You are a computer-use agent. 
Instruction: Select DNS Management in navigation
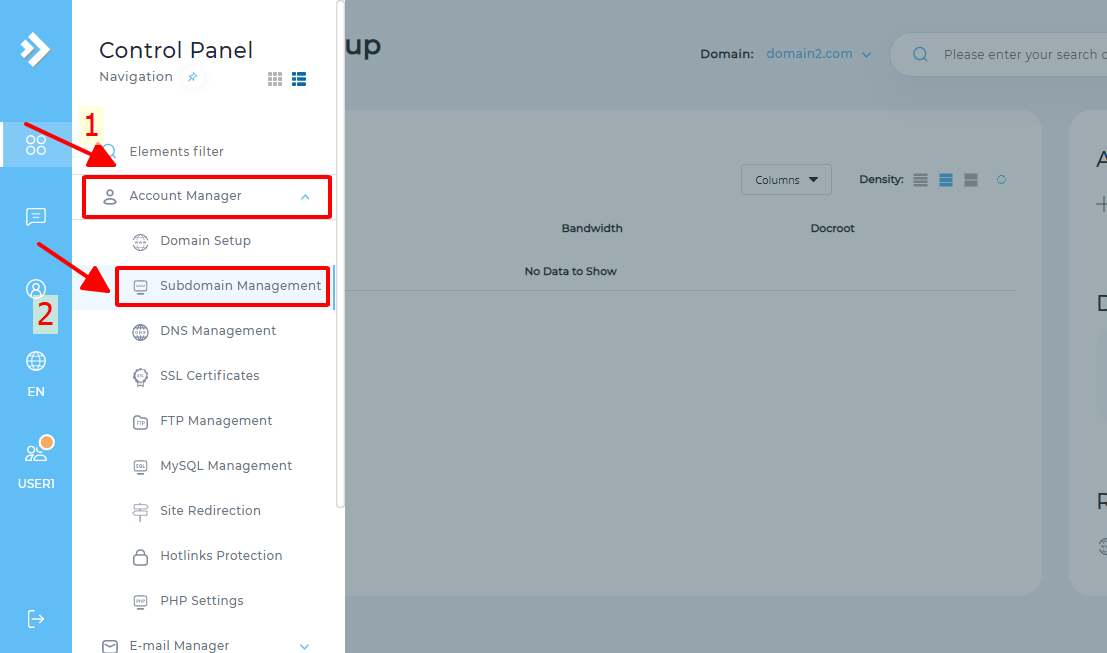[218, 331]
